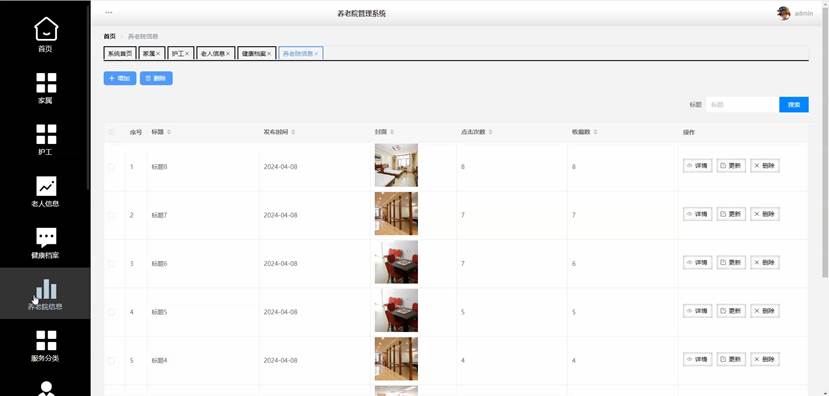This screenshot has width=829, height=396.
Task: Click 删除 for row 标题7
Action: [764, 214]
